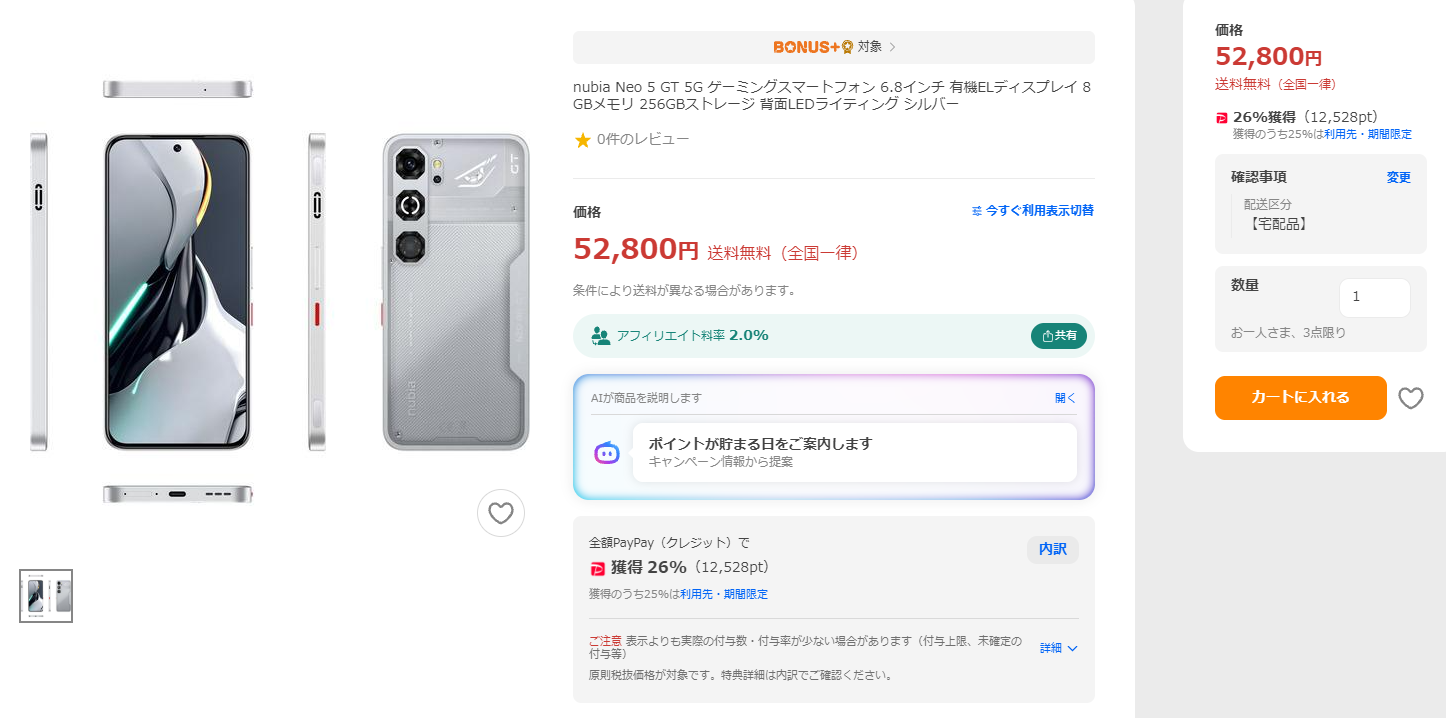Open the BONUS+ 対象 banner arrow
Image resolution: width=1446 pixels, height=718 pixels.
(x=892, y=47)
